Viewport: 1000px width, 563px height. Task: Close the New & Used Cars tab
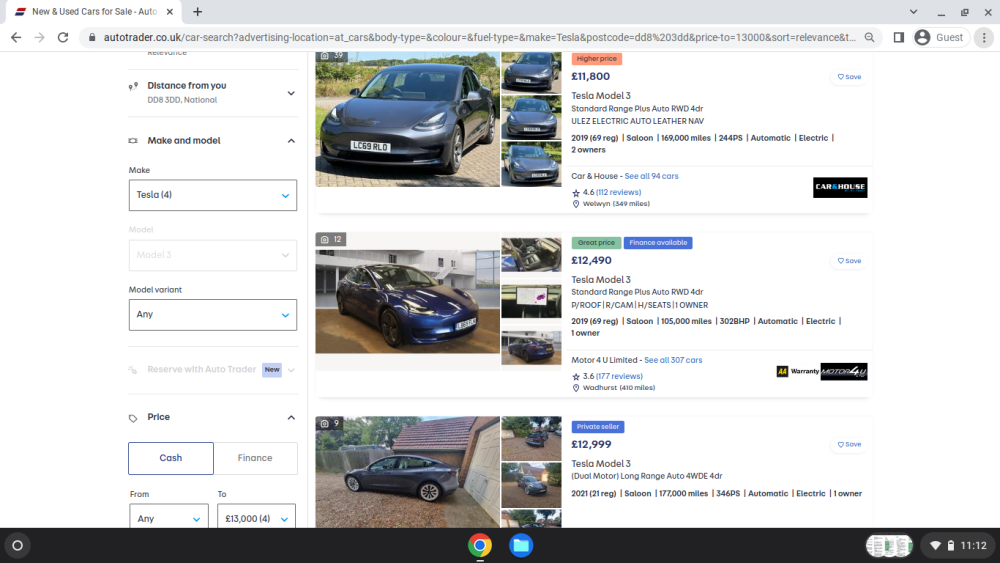tap(170, 11)
